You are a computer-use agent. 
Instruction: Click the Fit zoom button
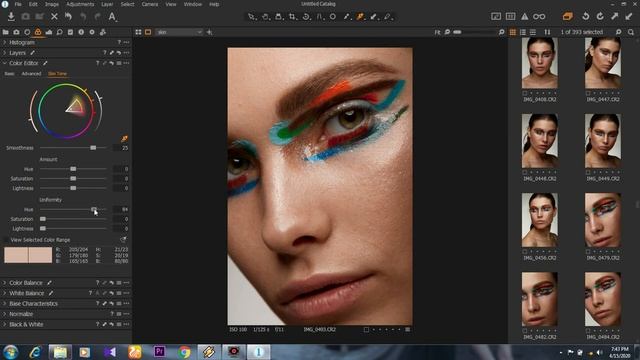click(438, 32)
